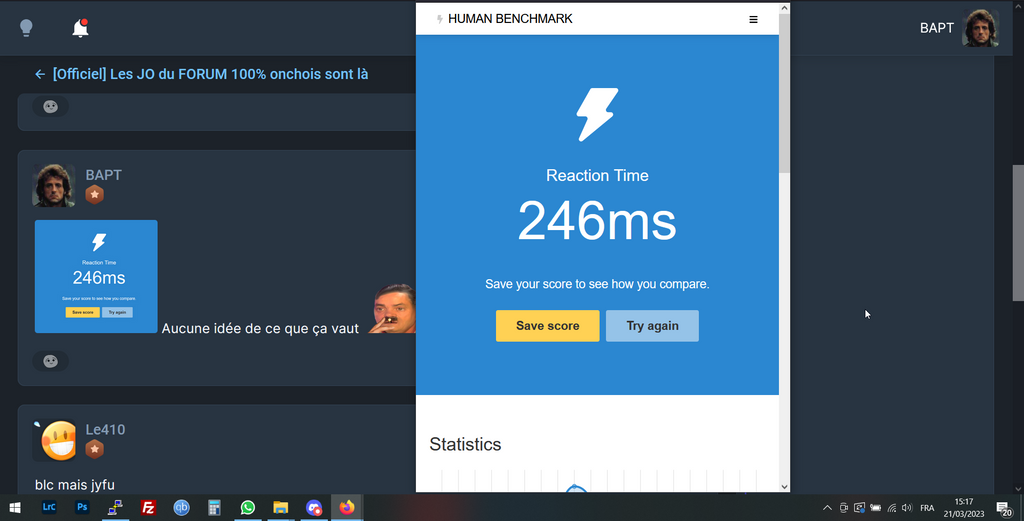Click the 246ms result text
1024x521 pixels.
597,221
